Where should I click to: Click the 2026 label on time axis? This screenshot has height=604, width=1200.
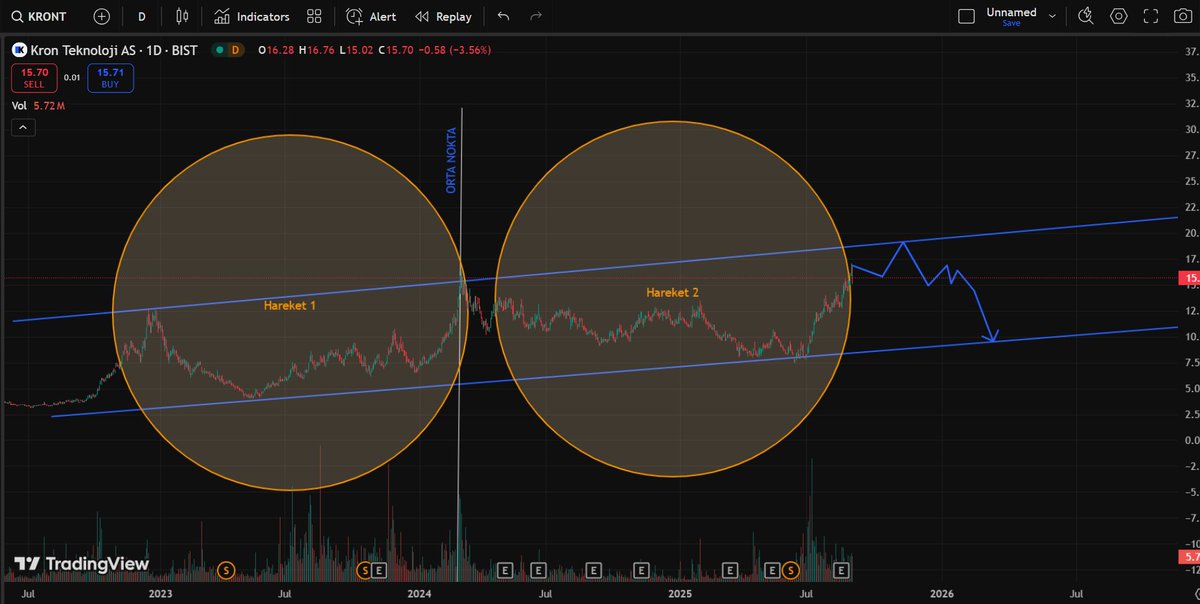coord(941,594)
